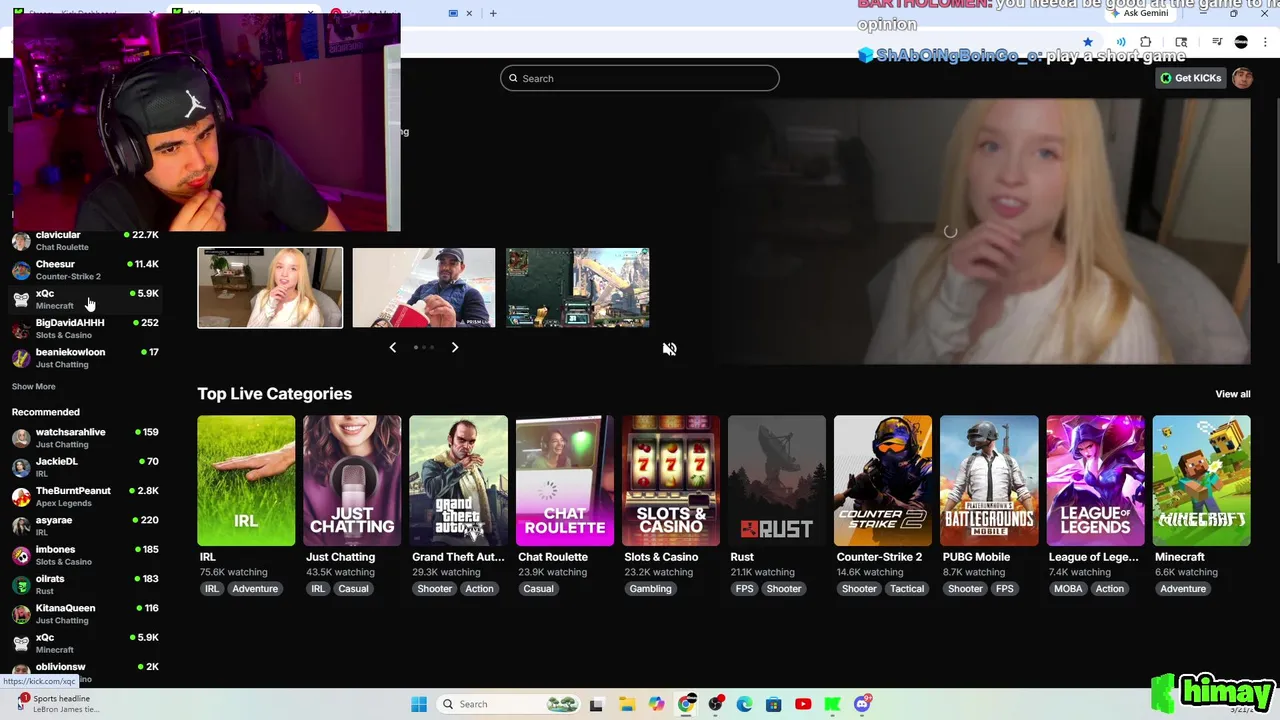Open YouTube app from the taskbar
The width and height of the screenshot is (1280, 720).
pos(803,704)
